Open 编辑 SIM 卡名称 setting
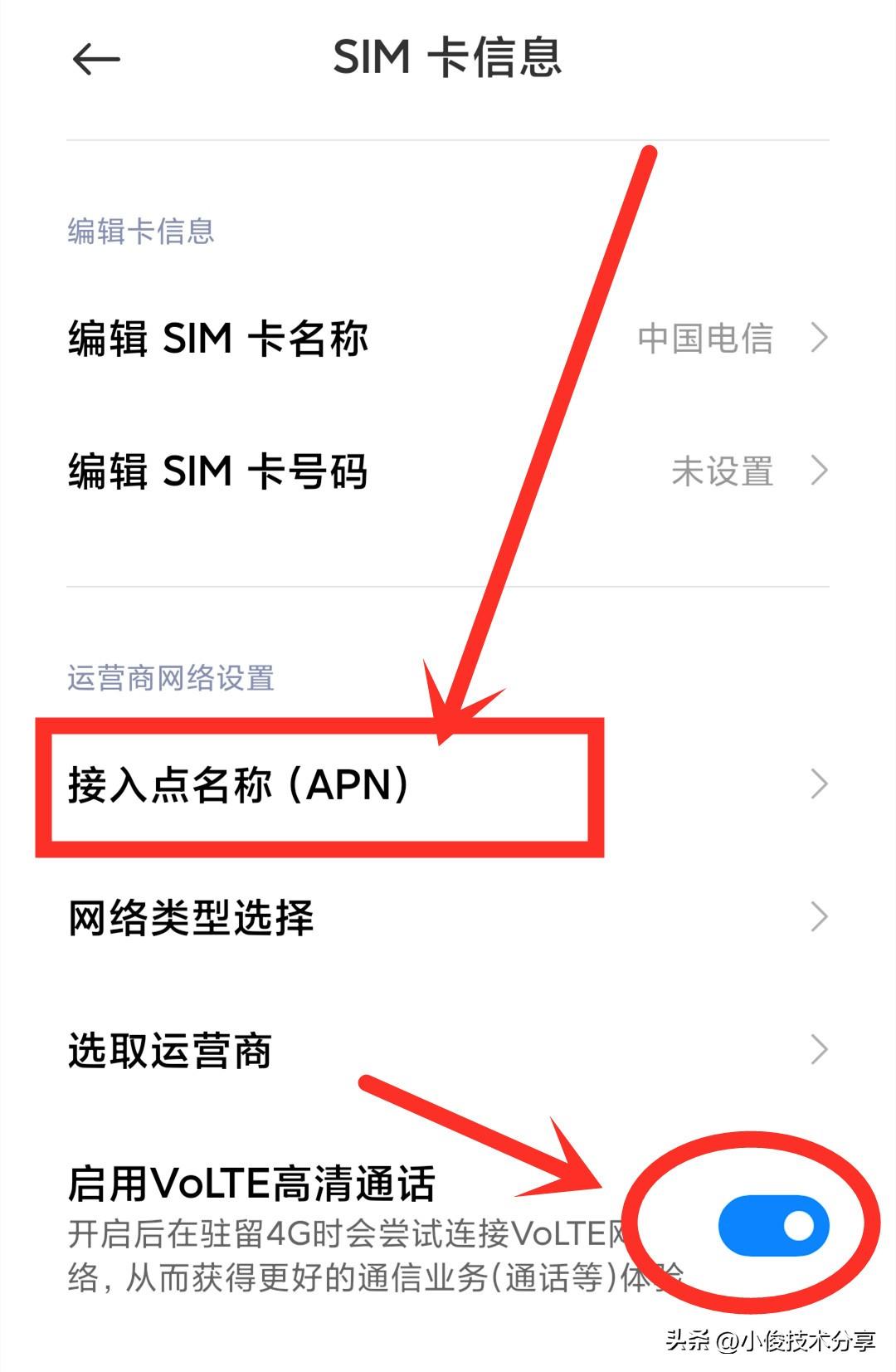 (x=448, y=338)
